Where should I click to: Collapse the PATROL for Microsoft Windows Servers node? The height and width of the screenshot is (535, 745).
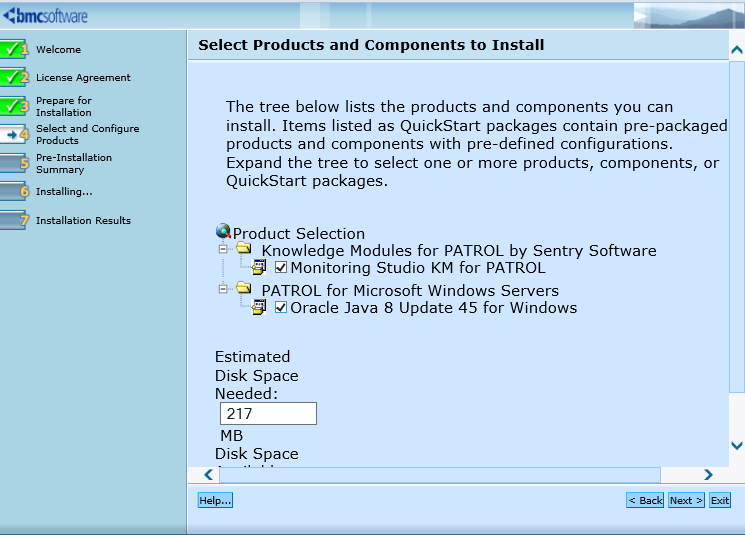click(223, 288)
